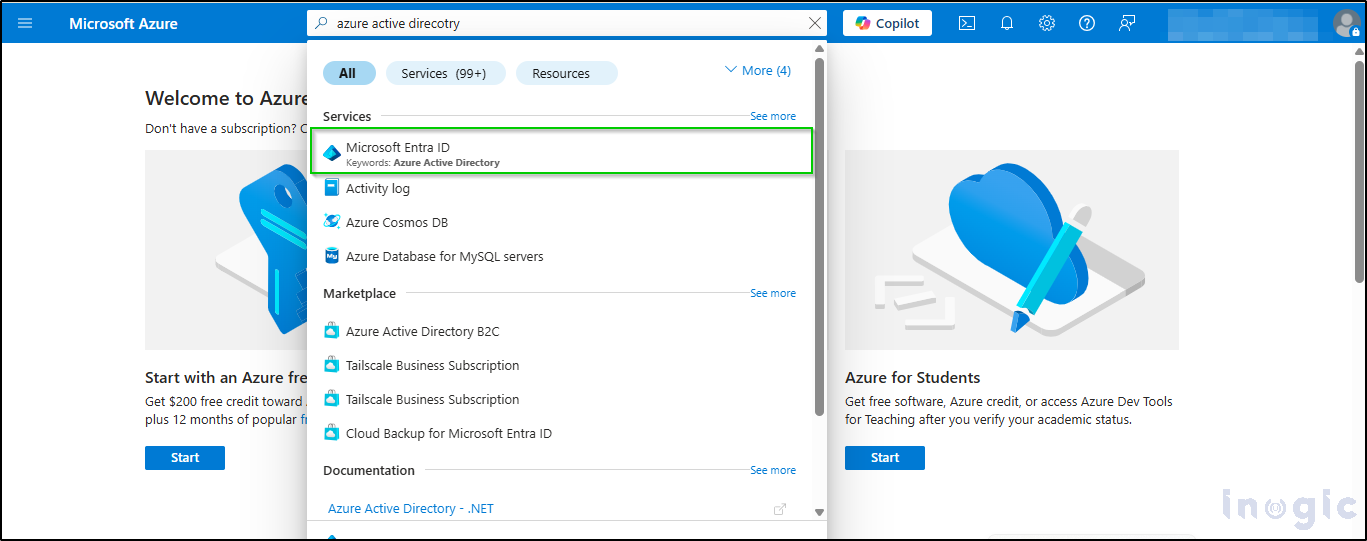
Task: Click the Cloud Backup marketplace icon
Action: (332, 433)
